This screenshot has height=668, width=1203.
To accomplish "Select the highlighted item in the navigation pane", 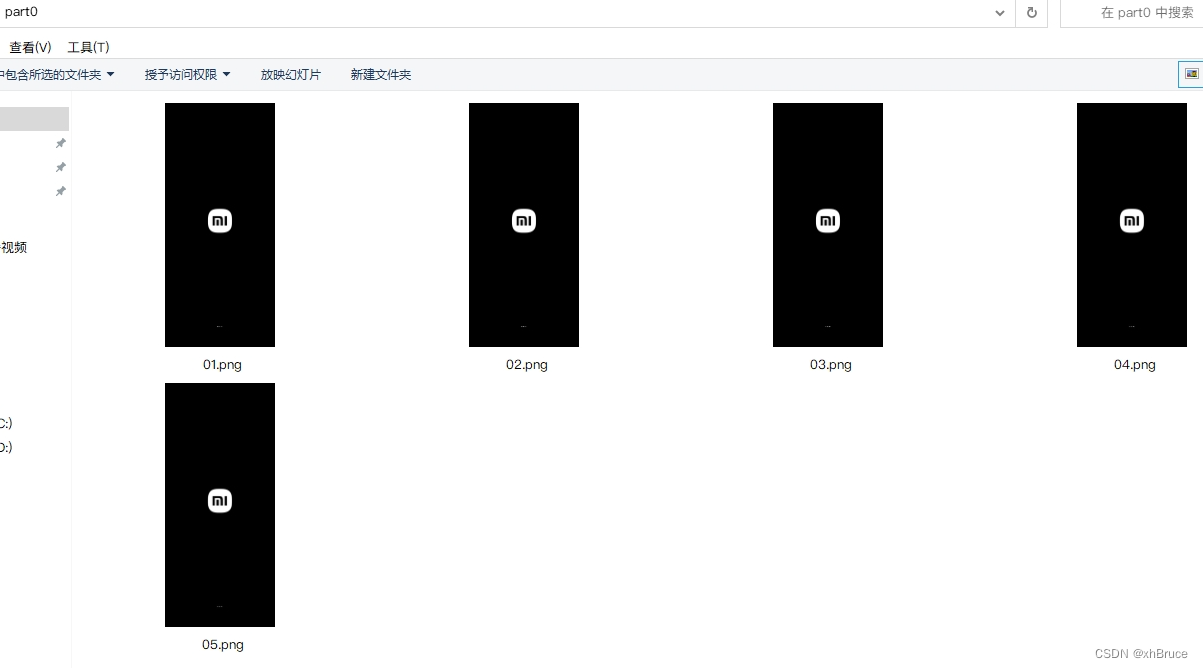I will click(x=34, y=119).
